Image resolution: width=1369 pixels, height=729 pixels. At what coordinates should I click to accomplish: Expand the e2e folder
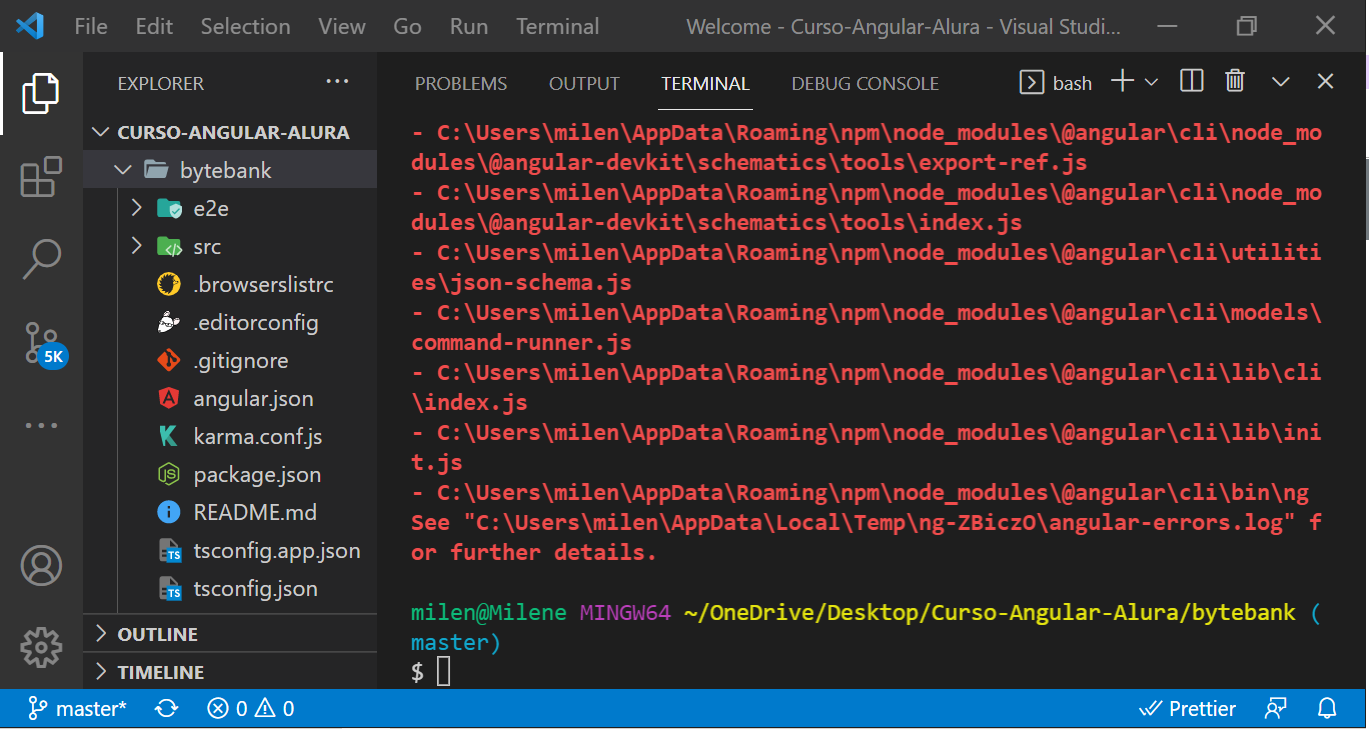(230, 208)
